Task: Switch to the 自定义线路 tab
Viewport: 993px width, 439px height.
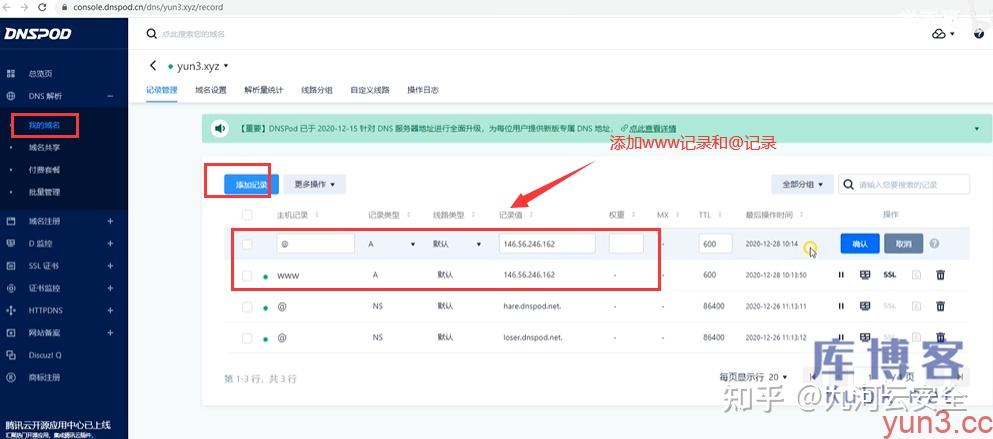Action: [x=370, y=90]
